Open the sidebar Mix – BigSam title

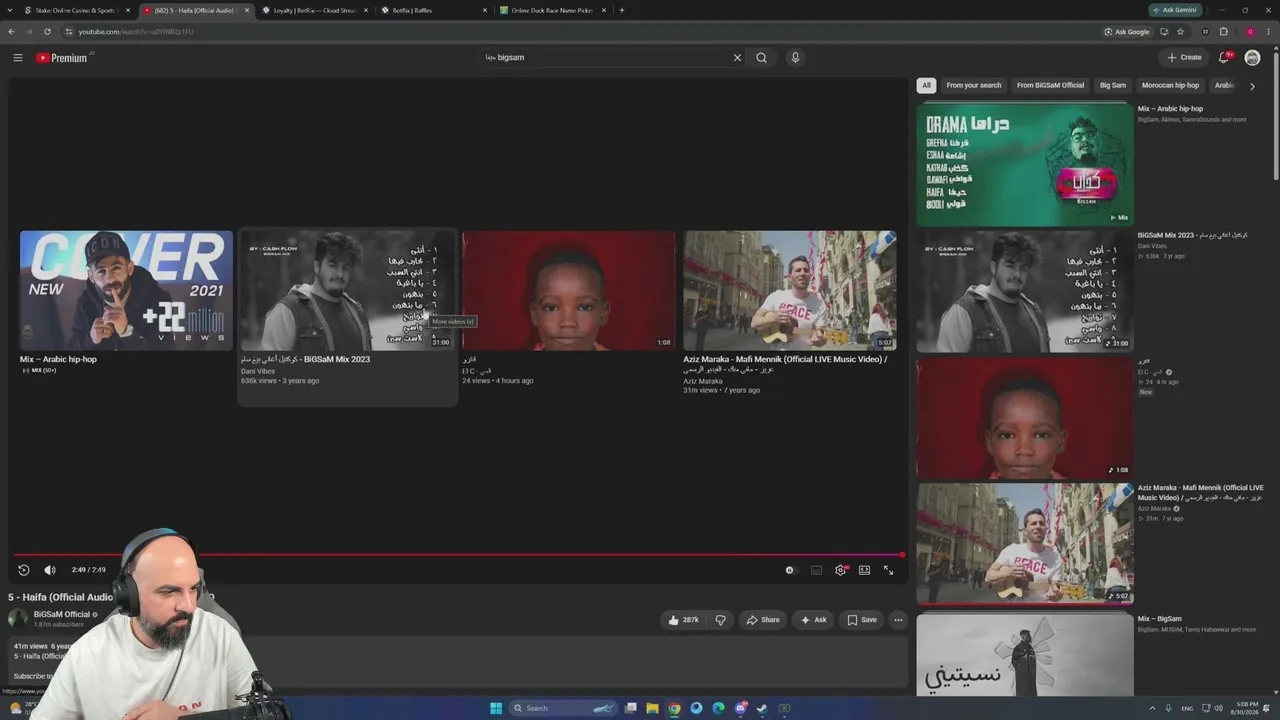click(x=1160, y=619)
